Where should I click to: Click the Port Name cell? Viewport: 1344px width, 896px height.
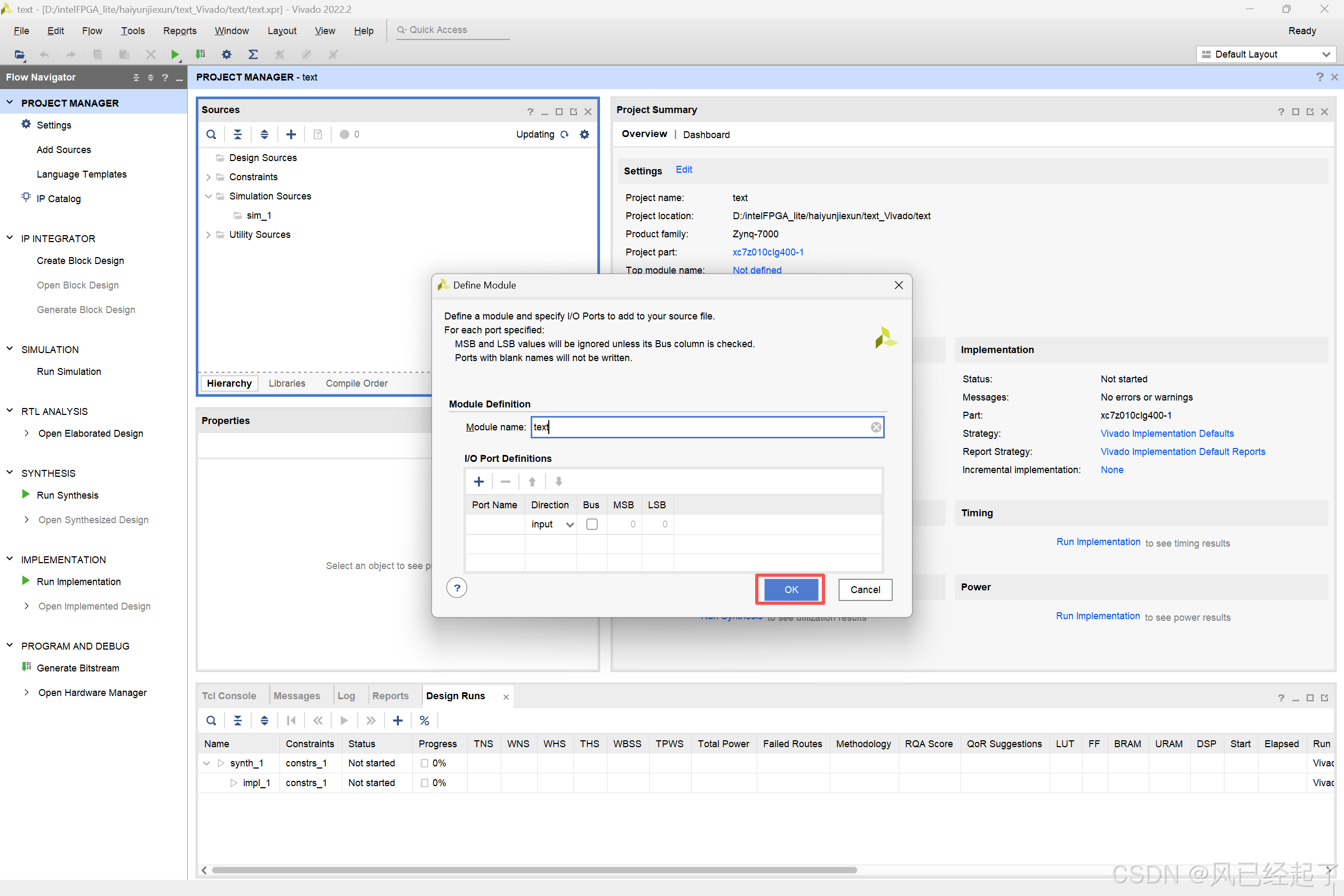(495, 524)
